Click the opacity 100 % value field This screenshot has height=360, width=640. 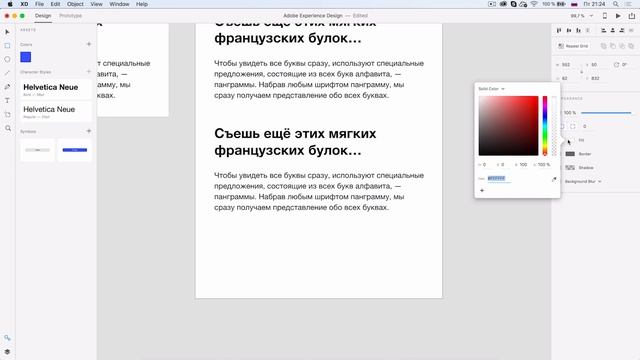(570, 113)
